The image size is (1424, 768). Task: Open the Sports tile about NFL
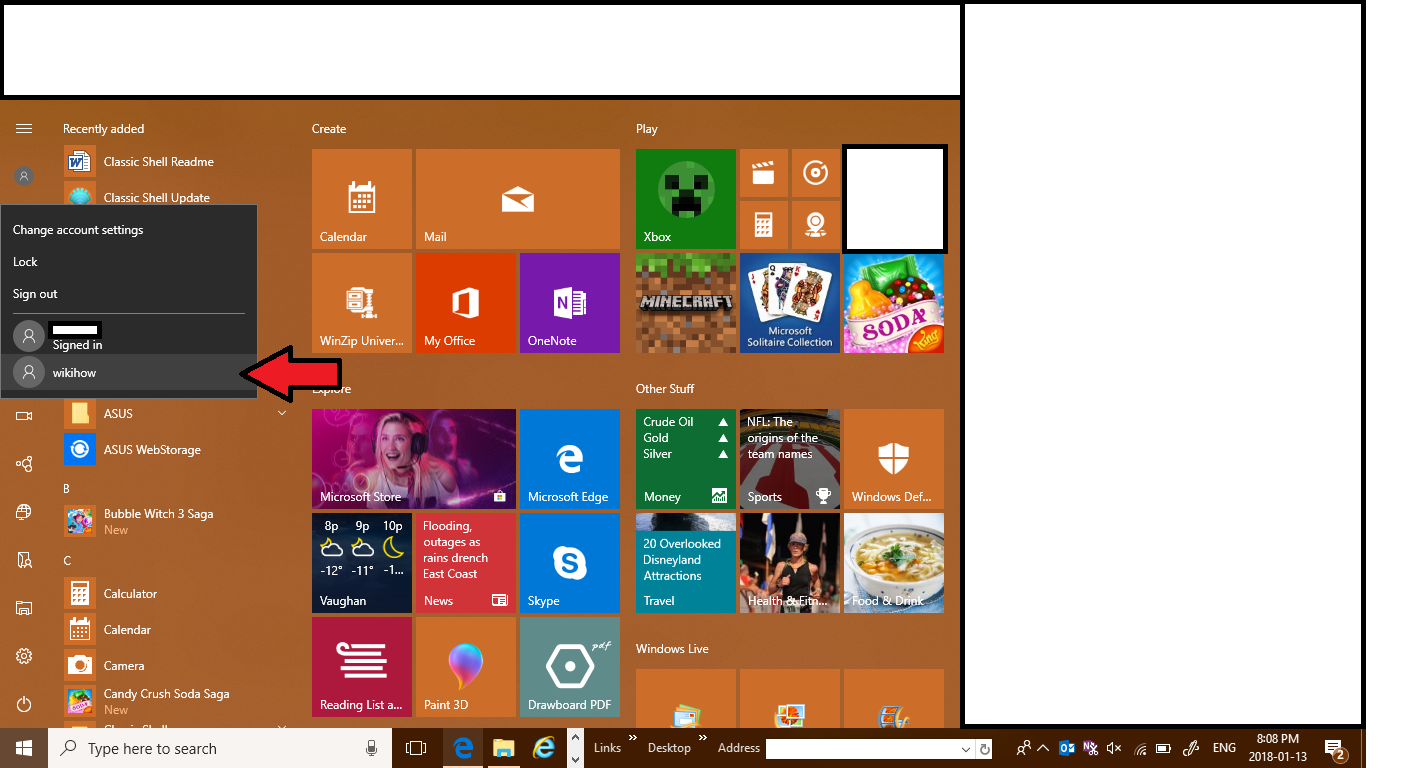790,459
